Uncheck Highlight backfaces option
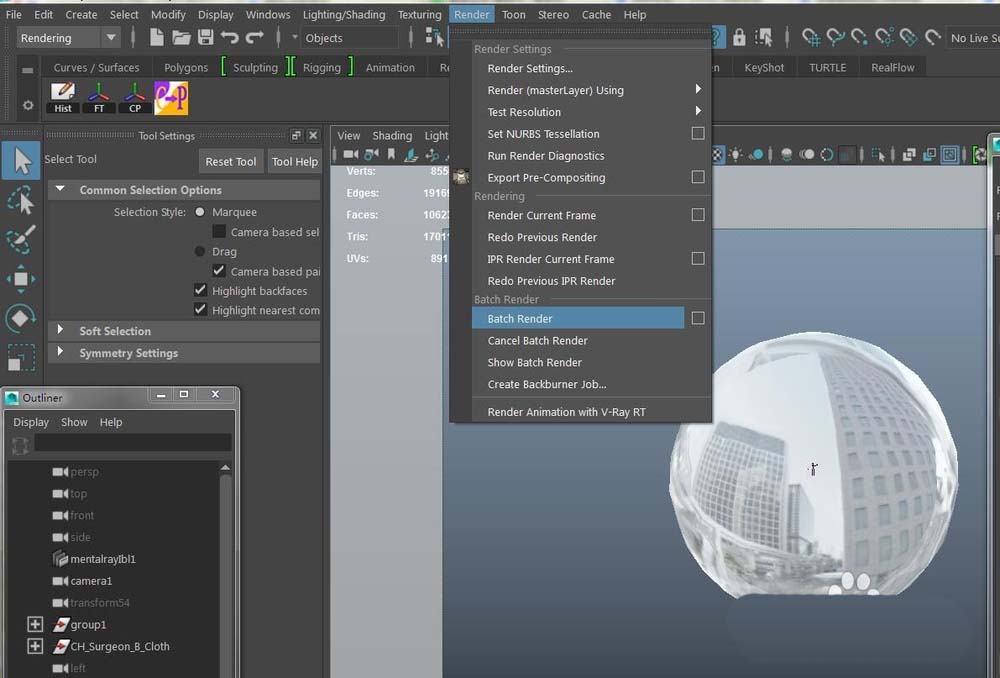Viewport: 1000px width, 678px height. (201, 291)
